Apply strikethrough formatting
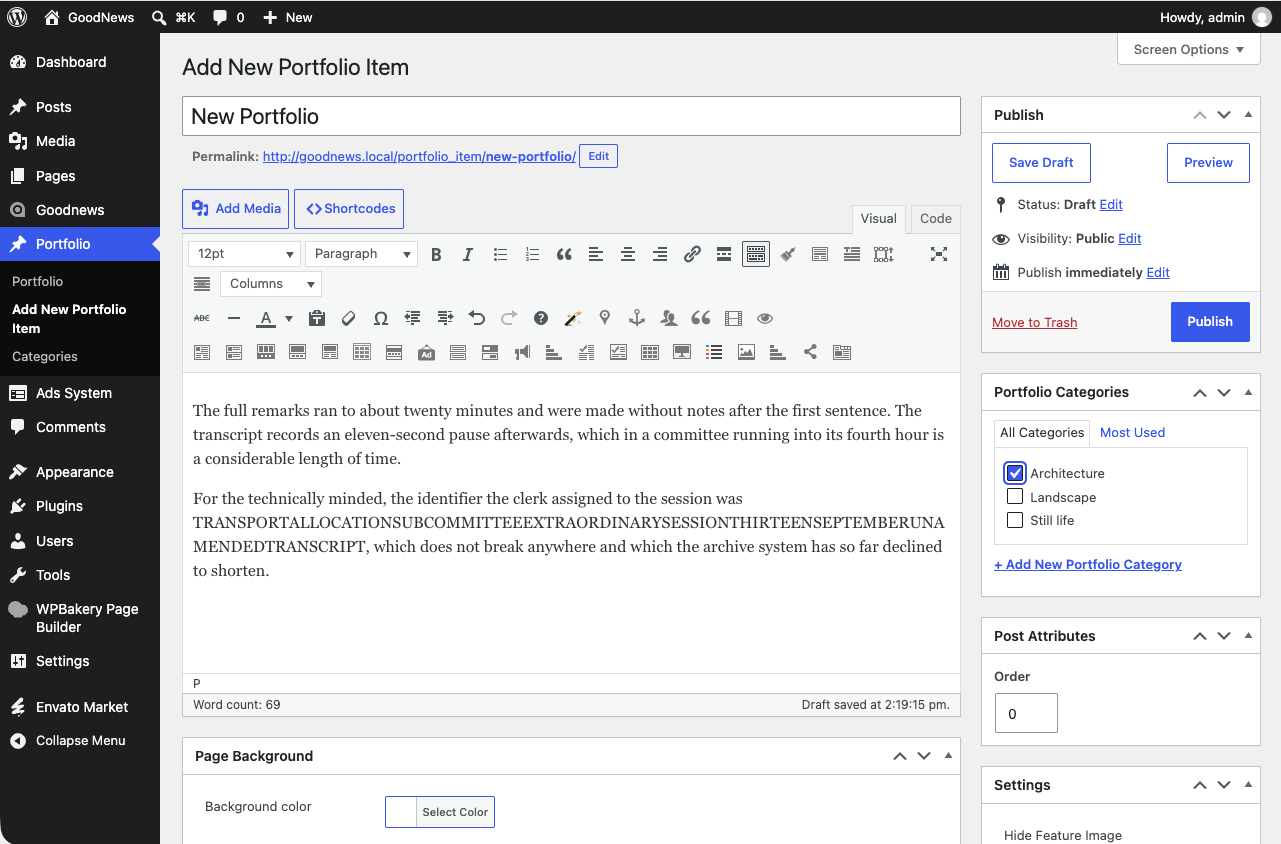The width and height of the screenshot is (1281, 844). point(202,318)
